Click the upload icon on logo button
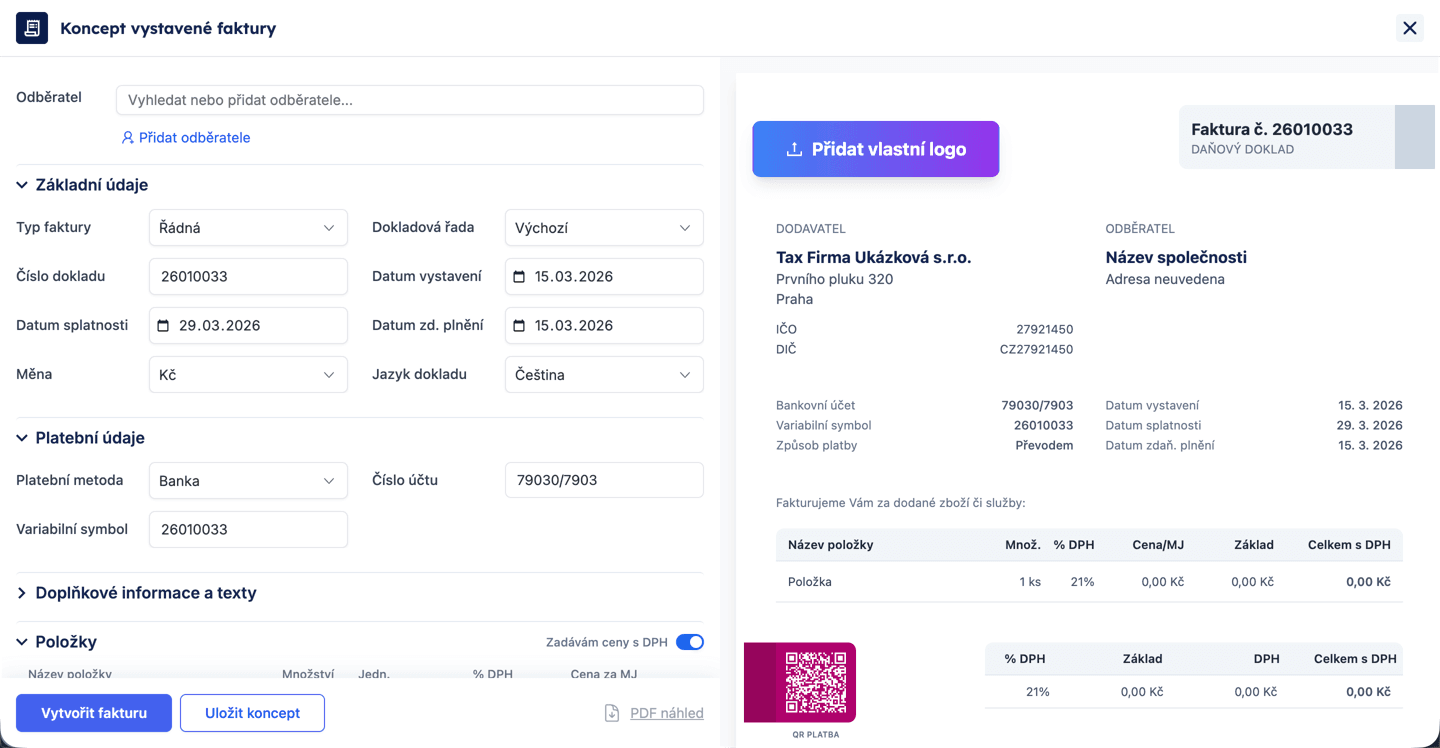Screen dimensions: 1440x748 click(794, 149)
